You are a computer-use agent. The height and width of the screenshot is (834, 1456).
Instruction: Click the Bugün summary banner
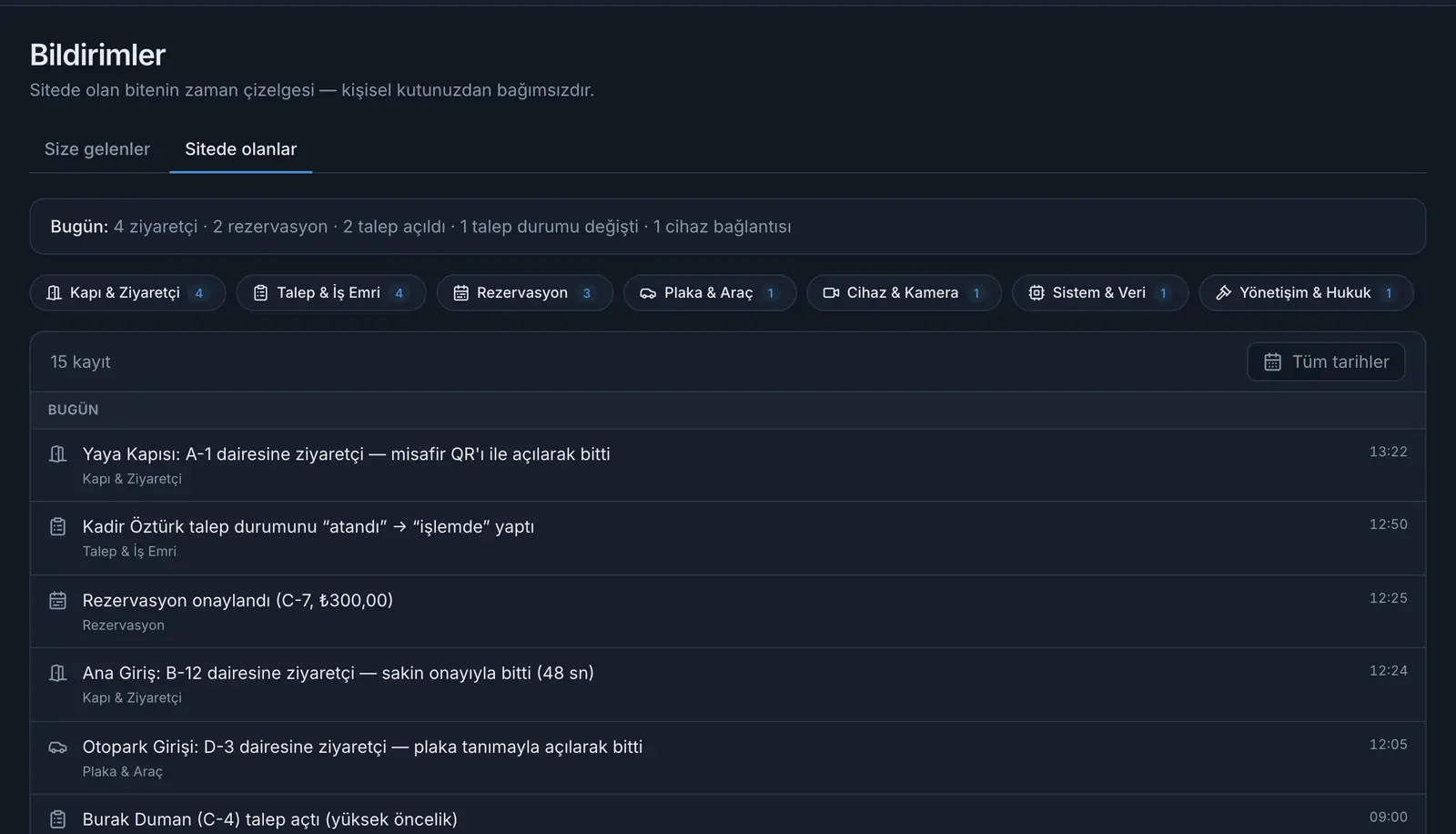click(x=727, y=227)
